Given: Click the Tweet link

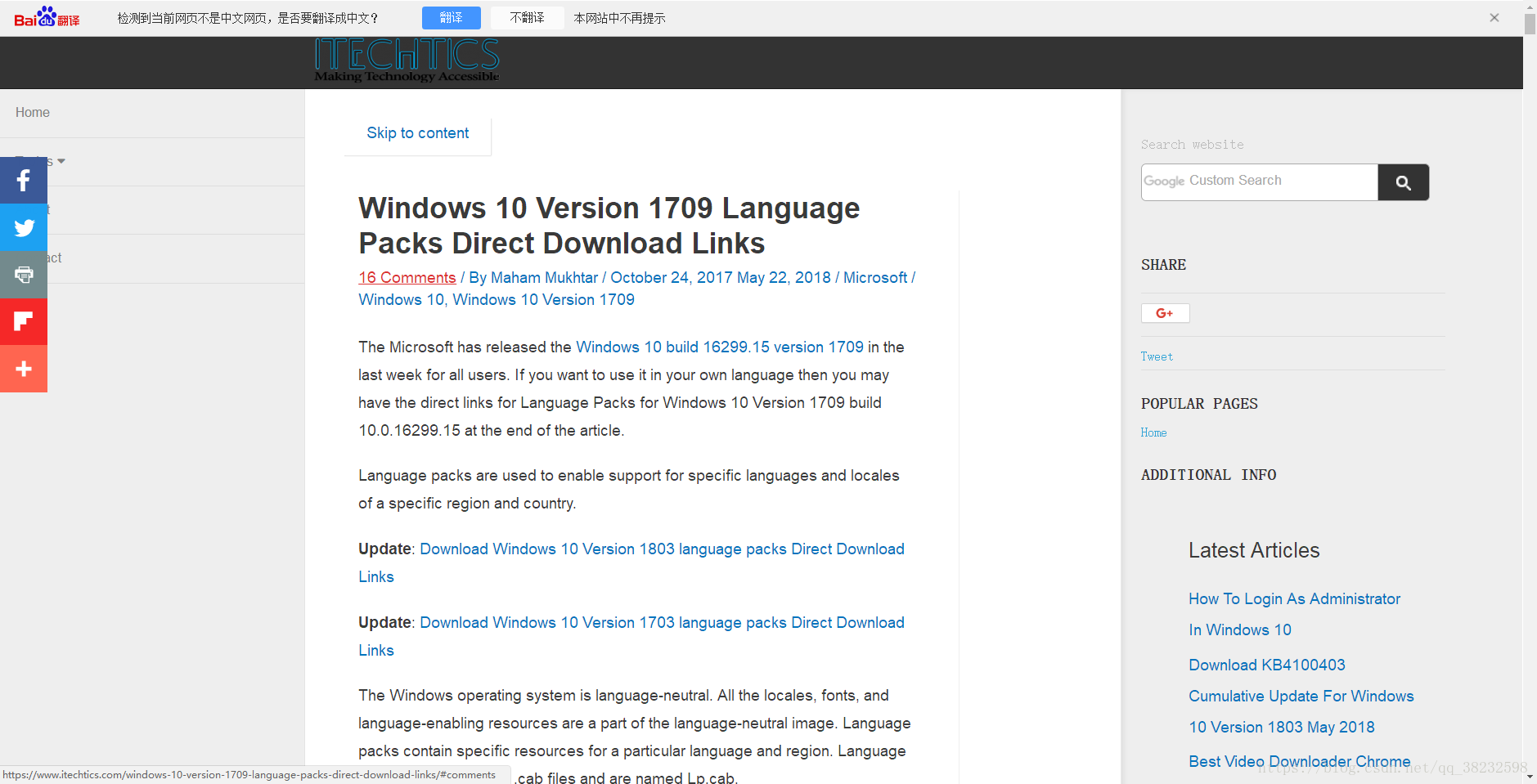Looking at the screenshot, I should pos(1157,356).
